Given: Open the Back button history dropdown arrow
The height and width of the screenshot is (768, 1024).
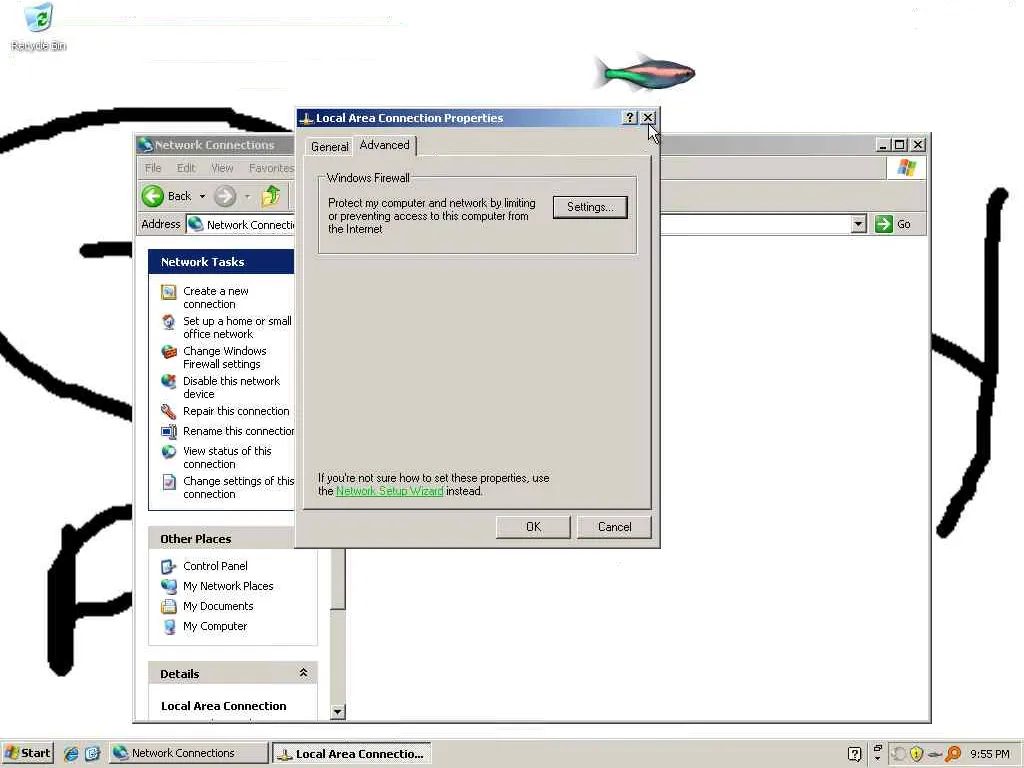Looking at the screenshot, I should pos(202,196).
